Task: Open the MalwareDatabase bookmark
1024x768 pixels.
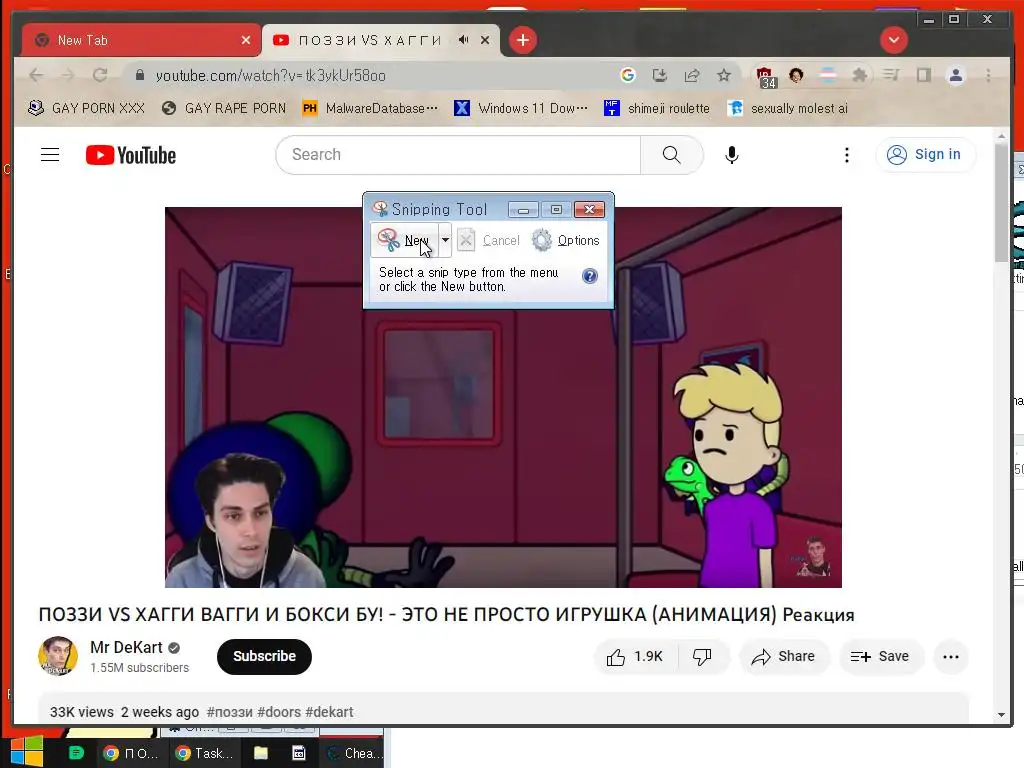Action: pos(370,108)
